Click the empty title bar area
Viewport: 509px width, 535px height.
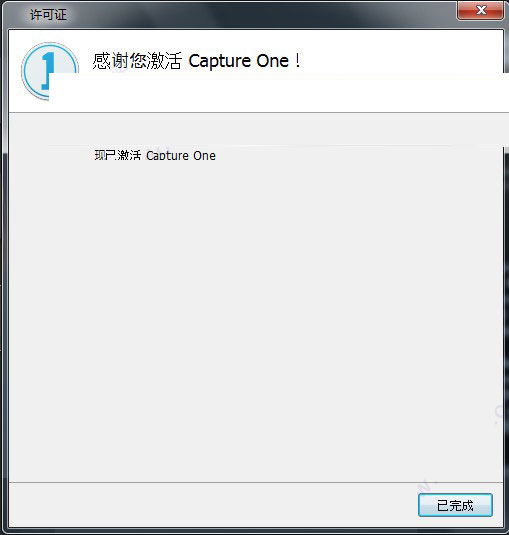point(259,14)
